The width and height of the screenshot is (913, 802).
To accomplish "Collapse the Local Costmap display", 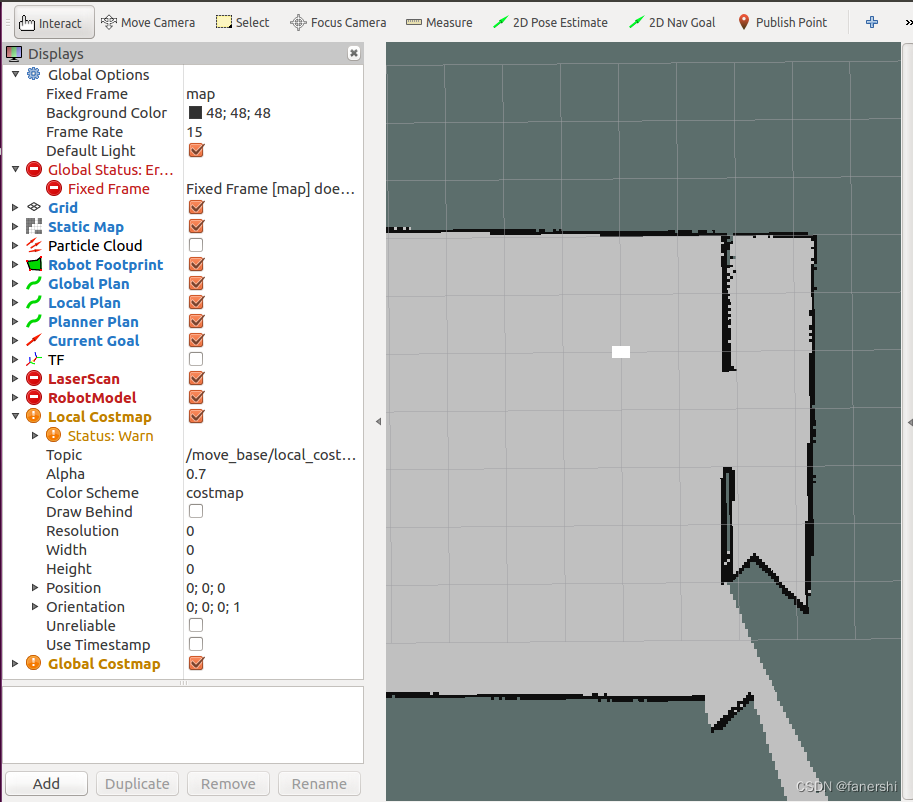I will (x=14, y=416).
